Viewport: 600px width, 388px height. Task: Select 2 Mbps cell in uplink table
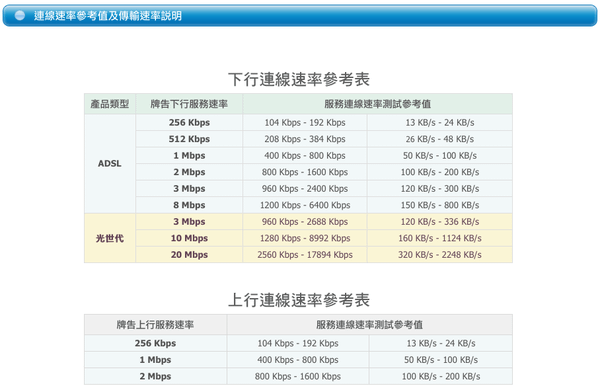tap(155, 376)
